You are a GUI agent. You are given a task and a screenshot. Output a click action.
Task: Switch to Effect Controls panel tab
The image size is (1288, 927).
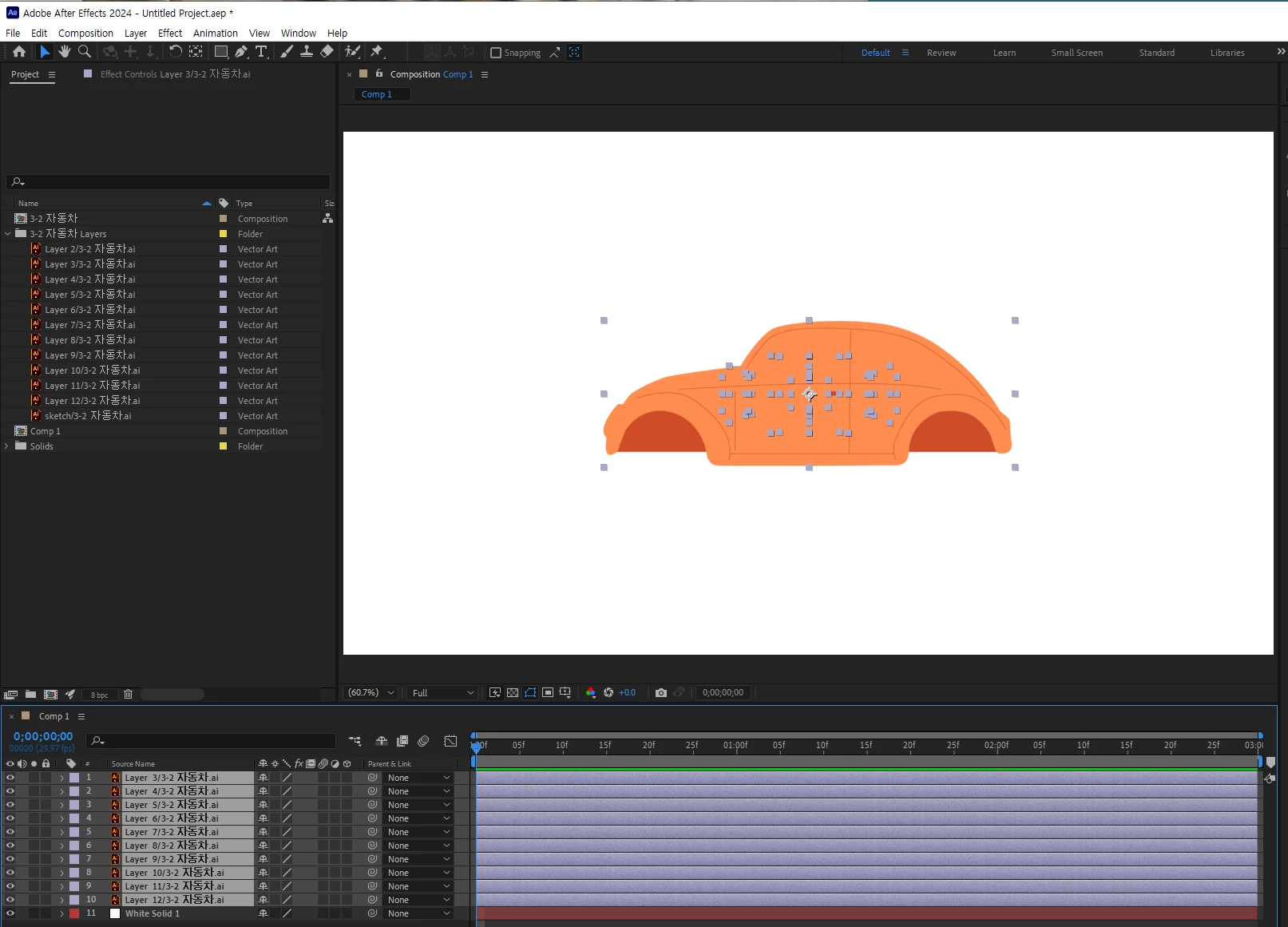[x=175, y=74]
